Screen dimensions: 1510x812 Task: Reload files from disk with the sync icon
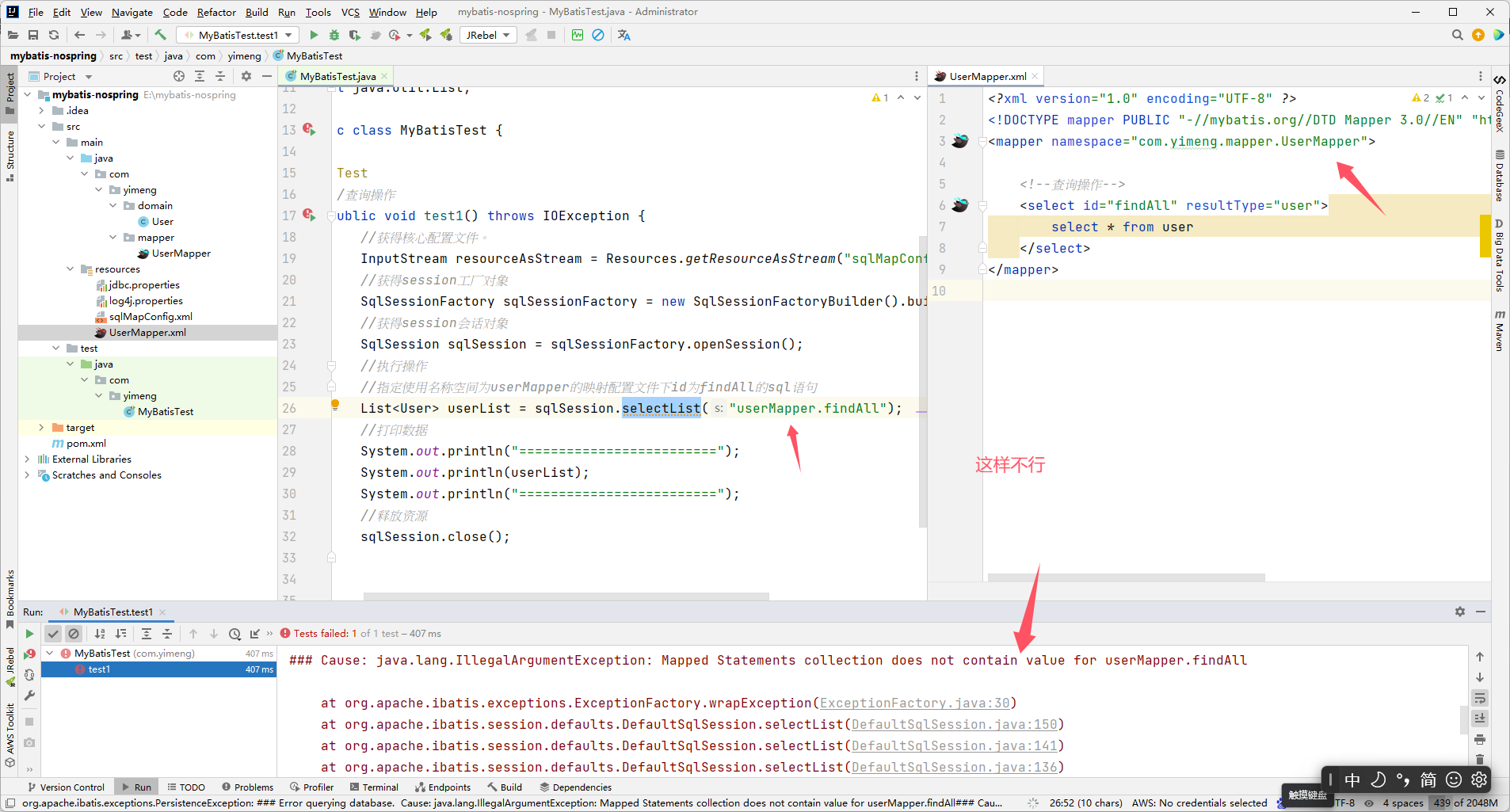click(54, 35)
